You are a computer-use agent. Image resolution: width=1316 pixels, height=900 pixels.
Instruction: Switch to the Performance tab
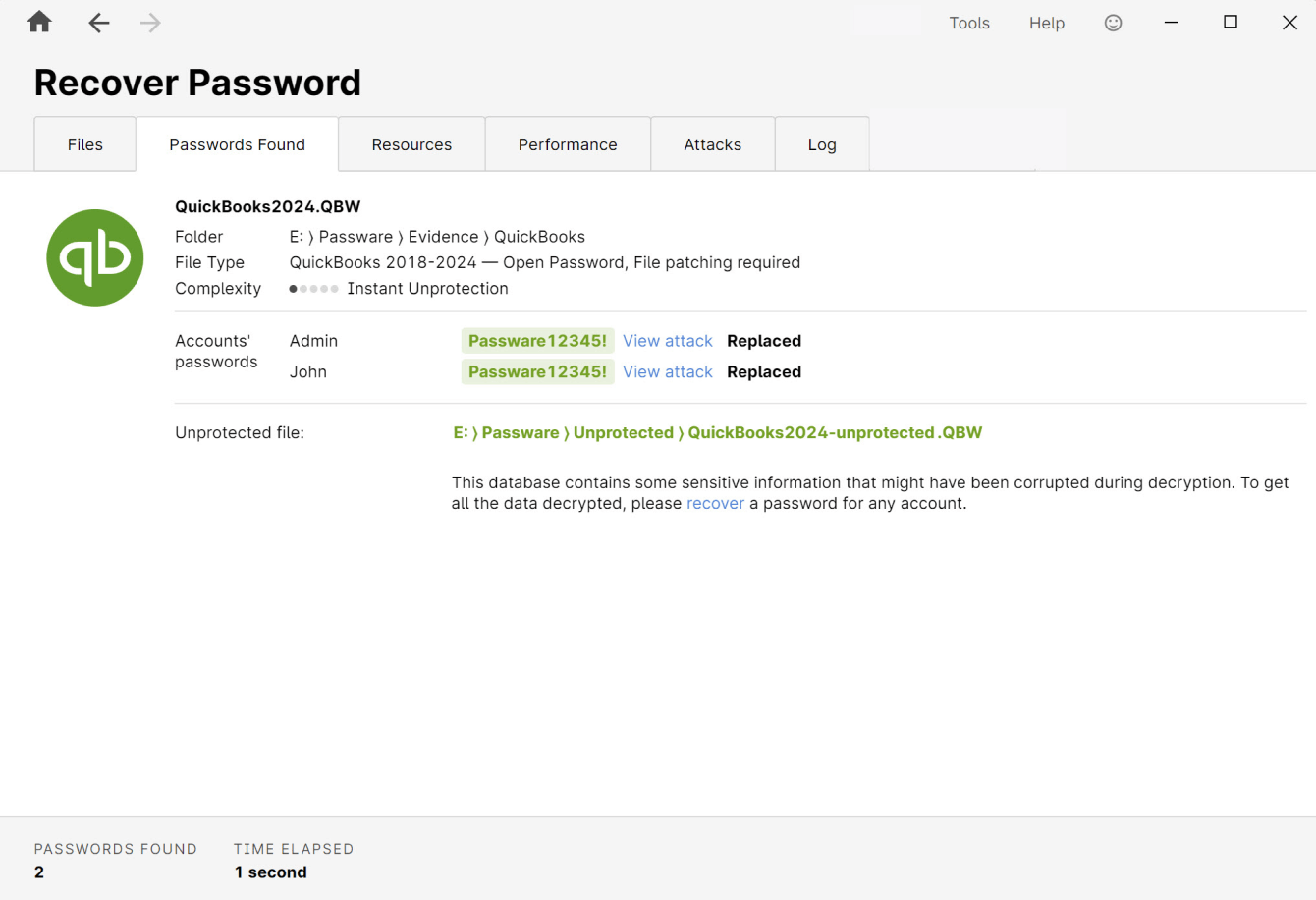point(568,144)
